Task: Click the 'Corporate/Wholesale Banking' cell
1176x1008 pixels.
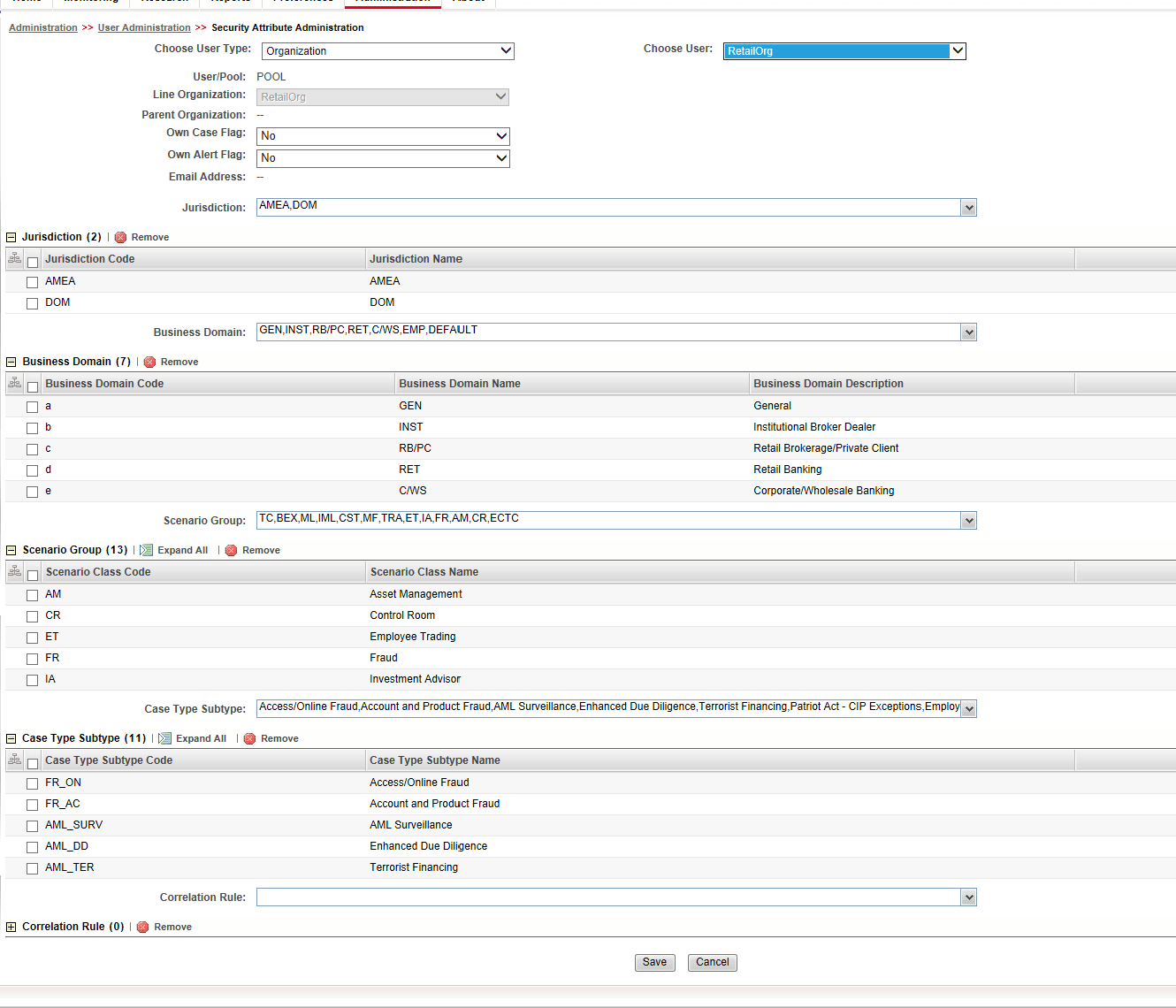Action: pyautogui.click(x=824, y=491)
